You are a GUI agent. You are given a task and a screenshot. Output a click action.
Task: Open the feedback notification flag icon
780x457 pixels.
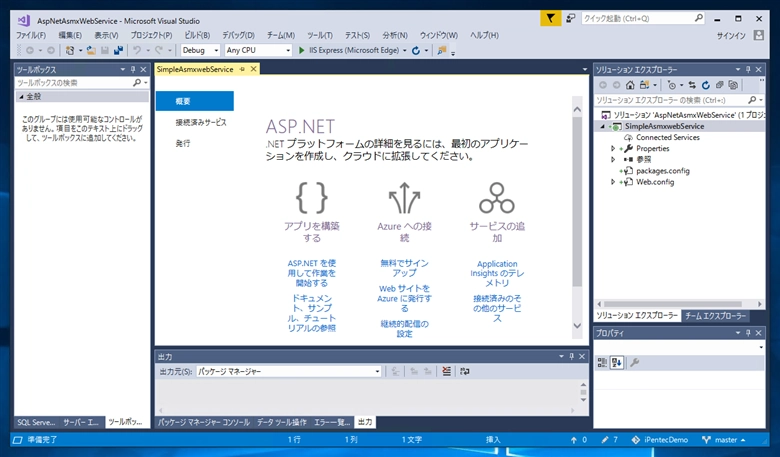[550, 18]
